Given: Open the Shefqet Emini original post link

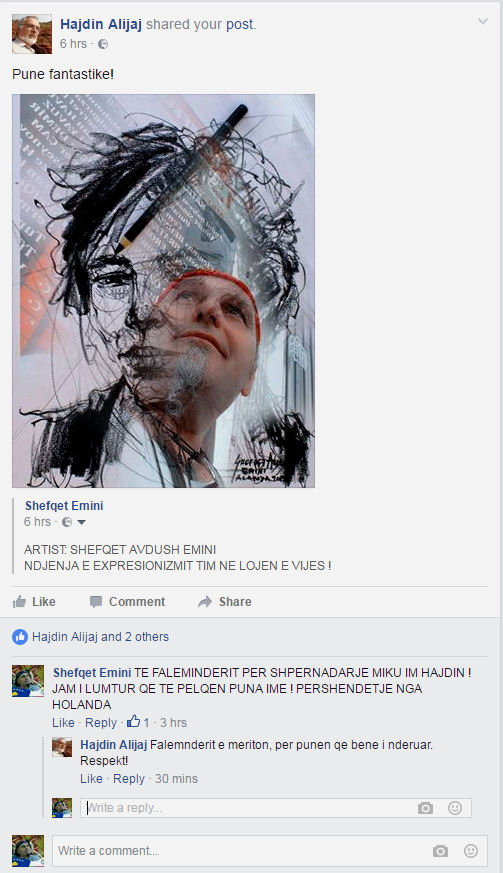Looking at the screenshot, I should pyautogui.click(x=64, y=506).
